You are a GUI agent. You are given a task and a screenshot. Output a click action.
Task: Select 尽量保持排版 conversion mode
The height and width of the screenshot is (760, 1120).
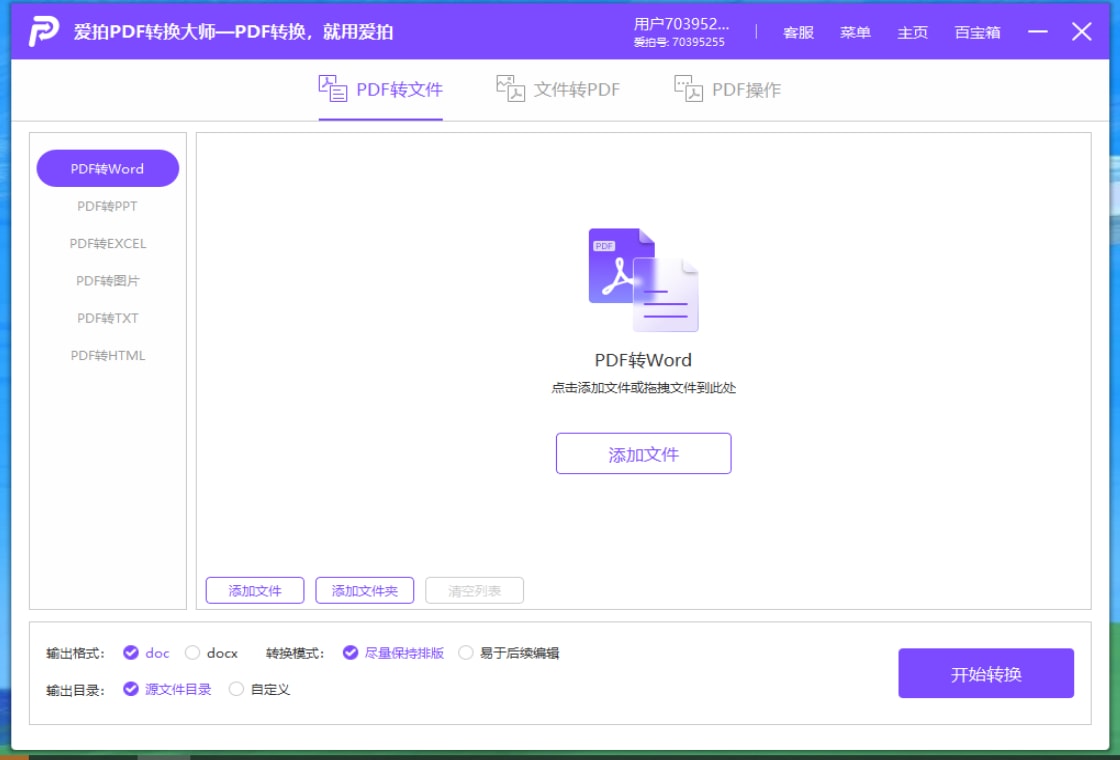click(x=394, y=653)
